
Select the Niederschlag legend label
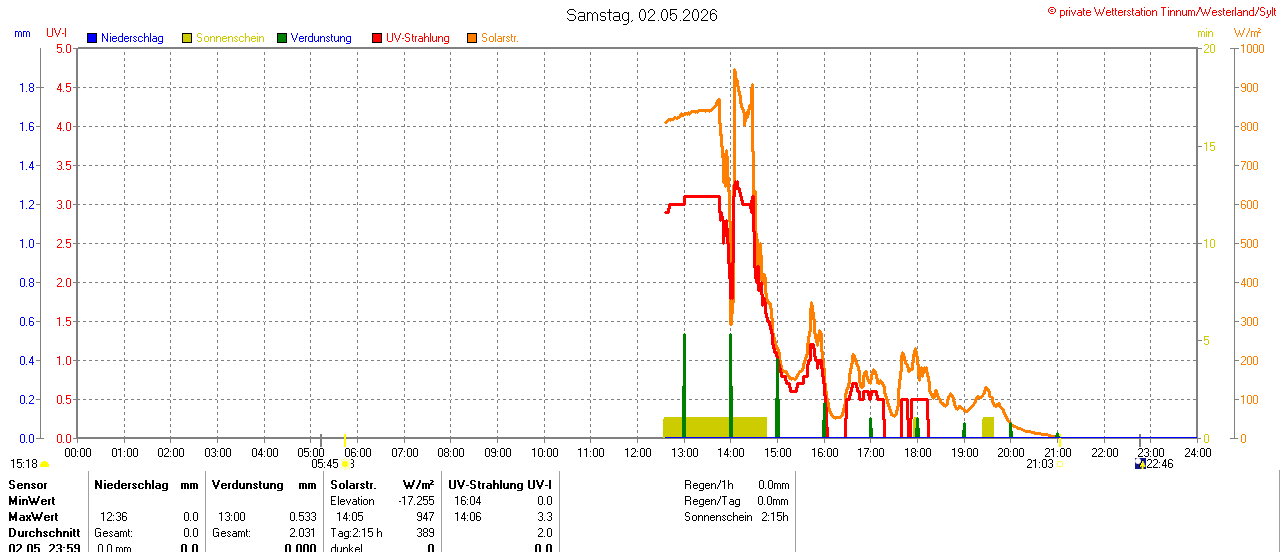(132, 38)
